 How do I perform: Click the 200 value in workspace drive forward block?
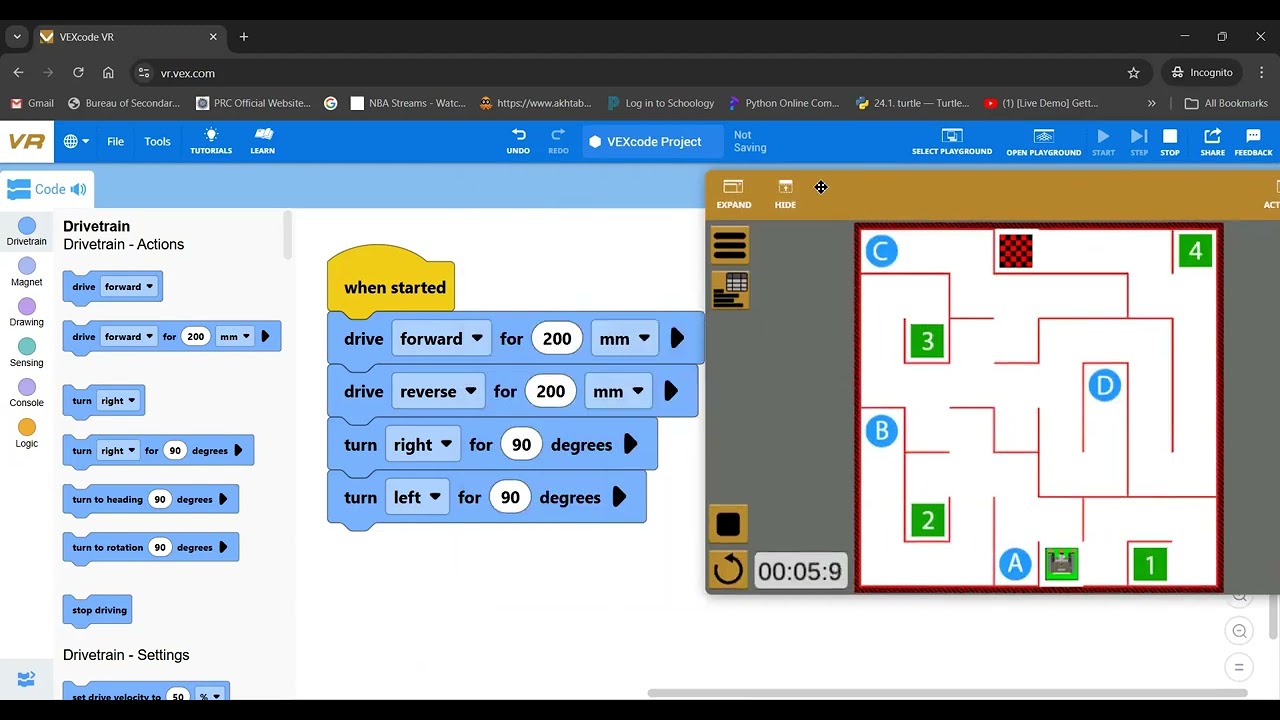(x=557, y=339)
